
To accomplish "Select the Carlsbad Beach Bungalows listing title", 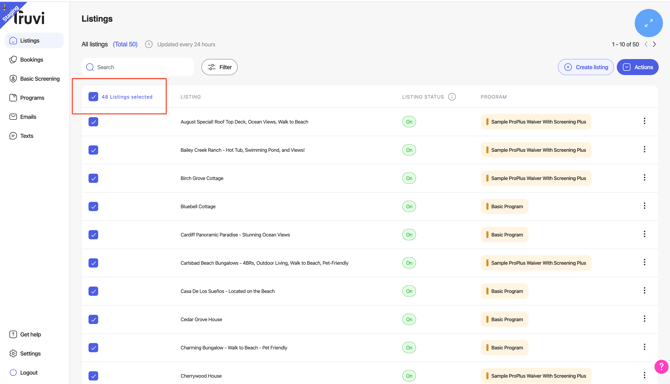I will click(264, 263).
